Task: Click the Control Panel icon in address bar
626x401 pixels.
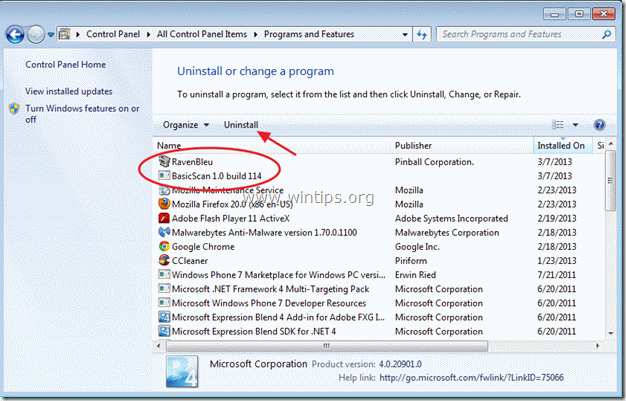Action: pos(64,34)
